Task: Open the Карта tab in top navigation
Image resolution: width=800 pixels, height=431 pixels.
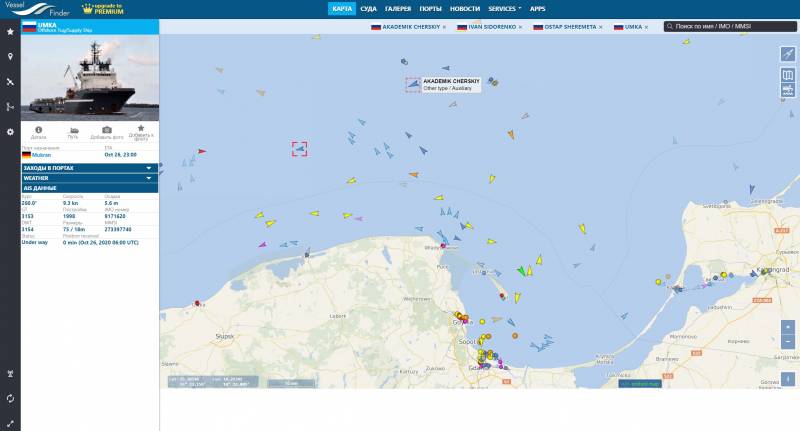Action: click(341, 9)
